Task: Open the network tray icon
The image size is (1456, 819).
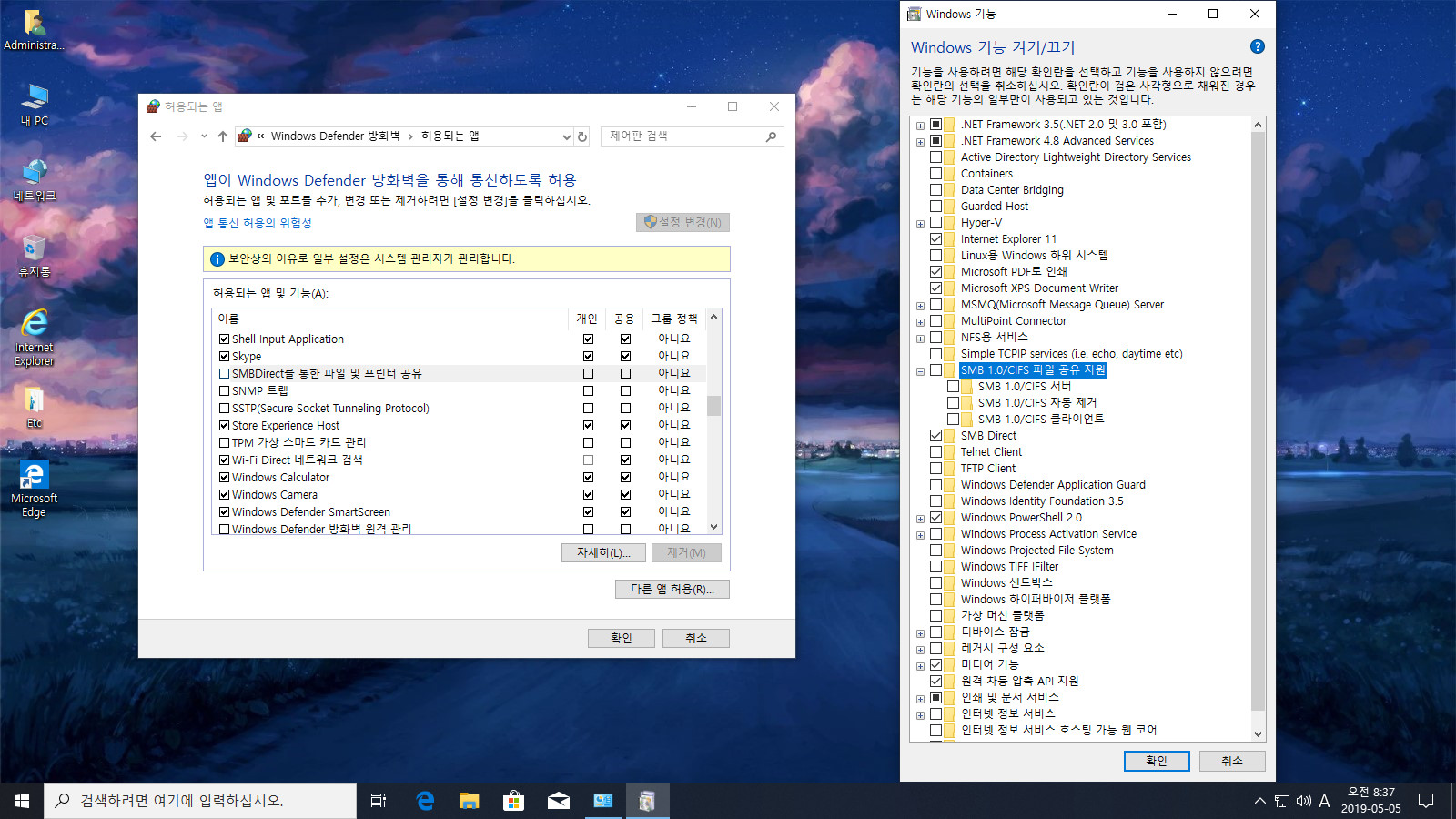Action: [1281, 801]
